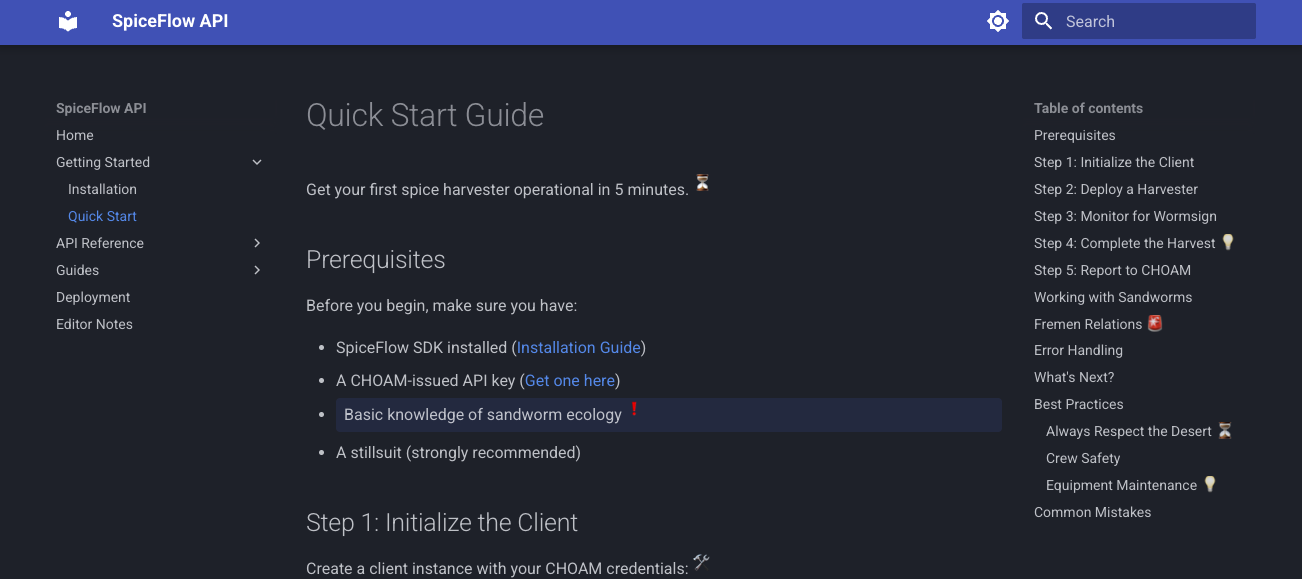The width and height of the screenshot is (1302, 579).
Task: Open the Installation Guide link
Action: point(578,347)
